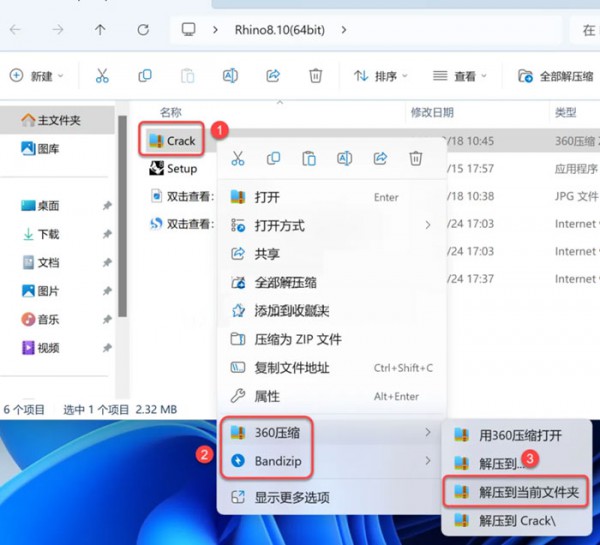Delete using the context menu trash icon
Image resolution: width=600 pixels, height=545 pixels.
click(x=416, y=158)
